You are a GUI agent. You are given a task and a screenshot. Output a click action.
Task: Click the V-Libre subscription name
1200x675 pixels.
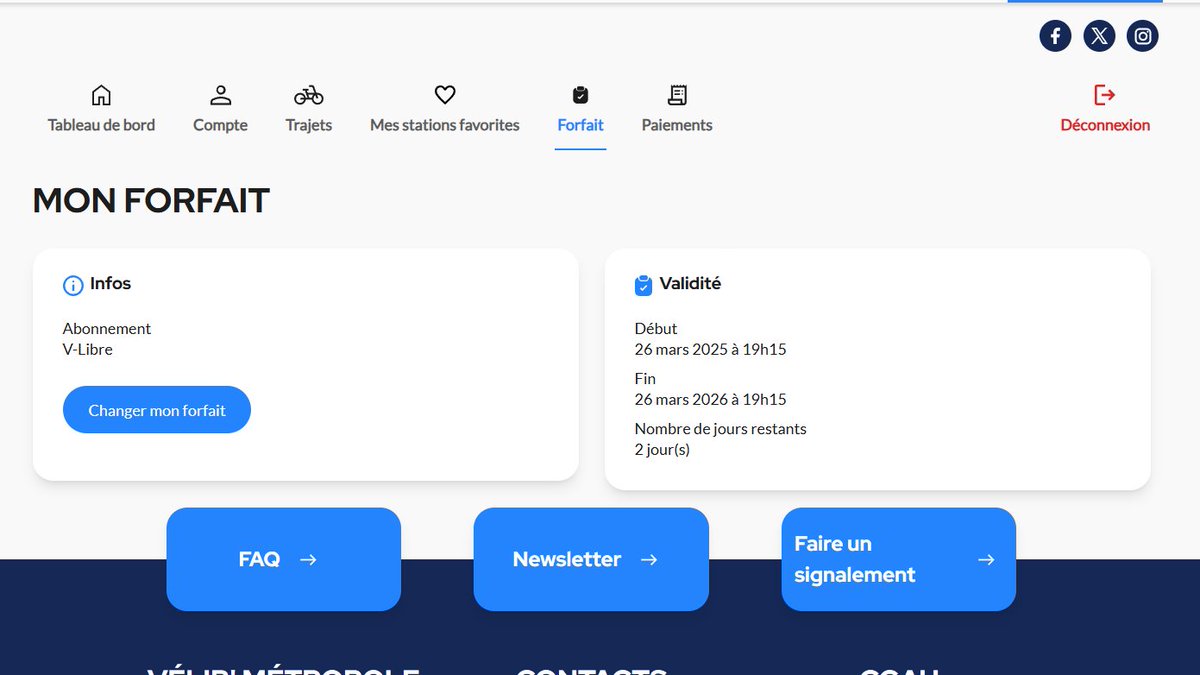(x=88, y=350)
